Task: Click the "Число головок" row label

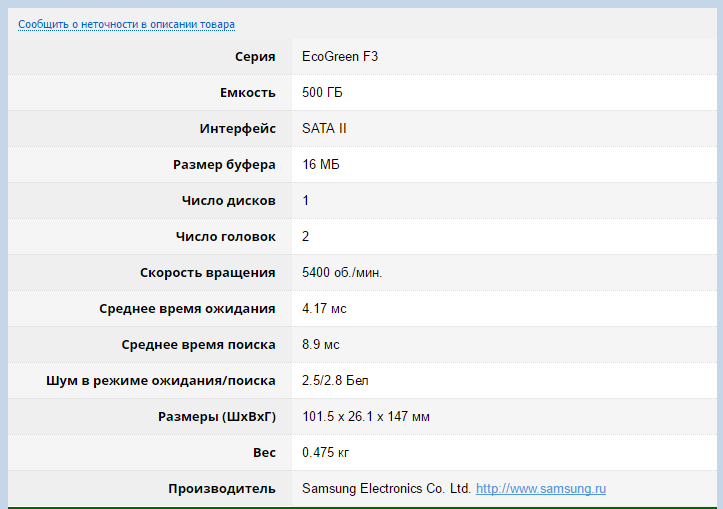Action: click(x=225, y=236)
